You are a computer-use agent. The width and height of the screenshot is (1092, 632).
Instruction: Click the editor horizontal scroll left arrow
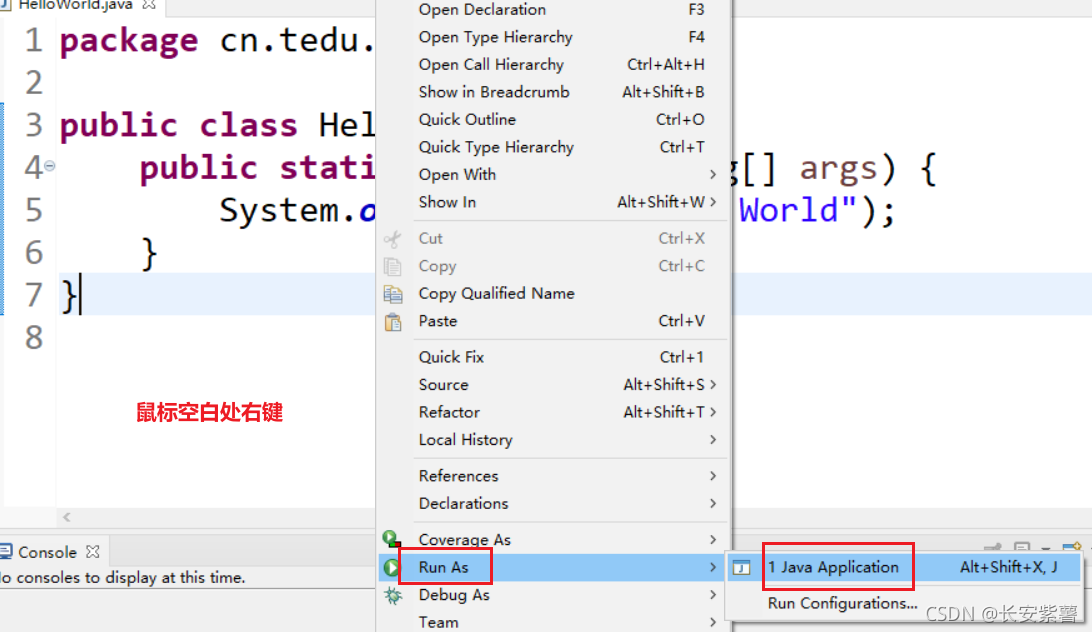point(67,517)
